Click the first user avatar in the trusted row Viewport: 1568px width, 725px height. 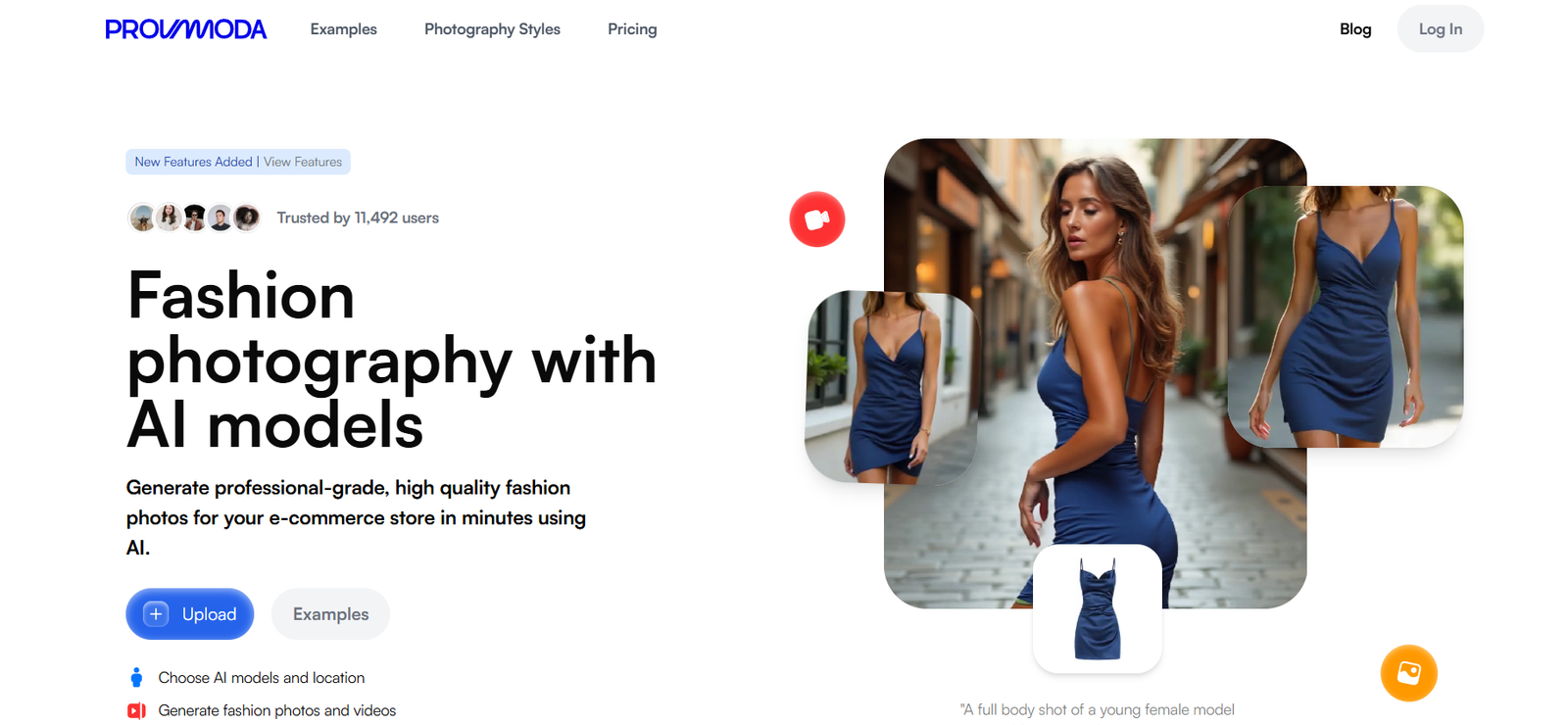(142, 217)
